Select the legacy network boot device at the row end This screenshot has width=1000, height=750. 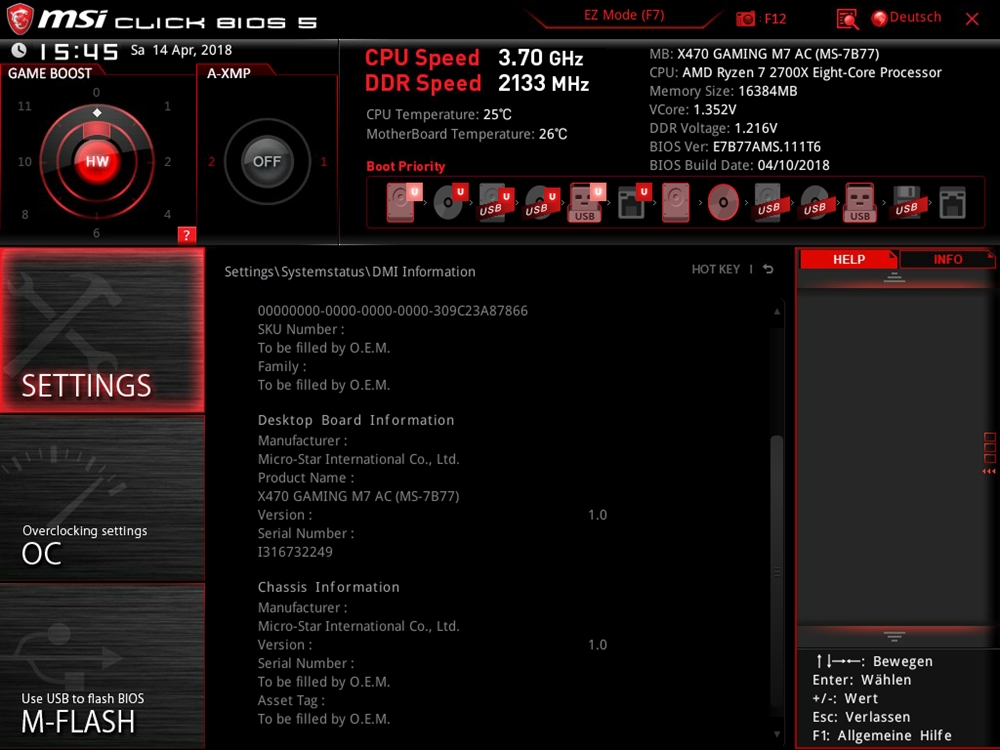point(952,203)
